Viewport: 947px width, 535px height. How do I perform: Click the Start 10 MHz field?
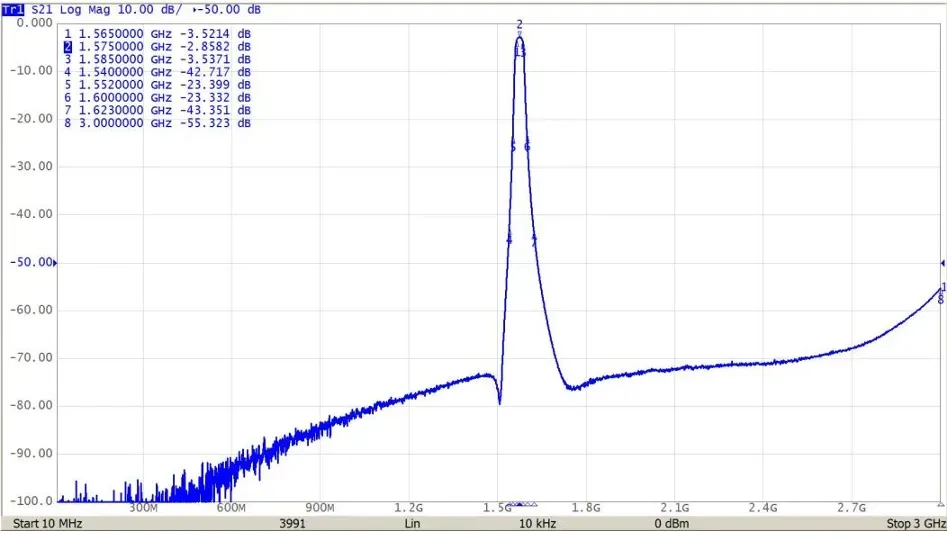coord(48,524)
